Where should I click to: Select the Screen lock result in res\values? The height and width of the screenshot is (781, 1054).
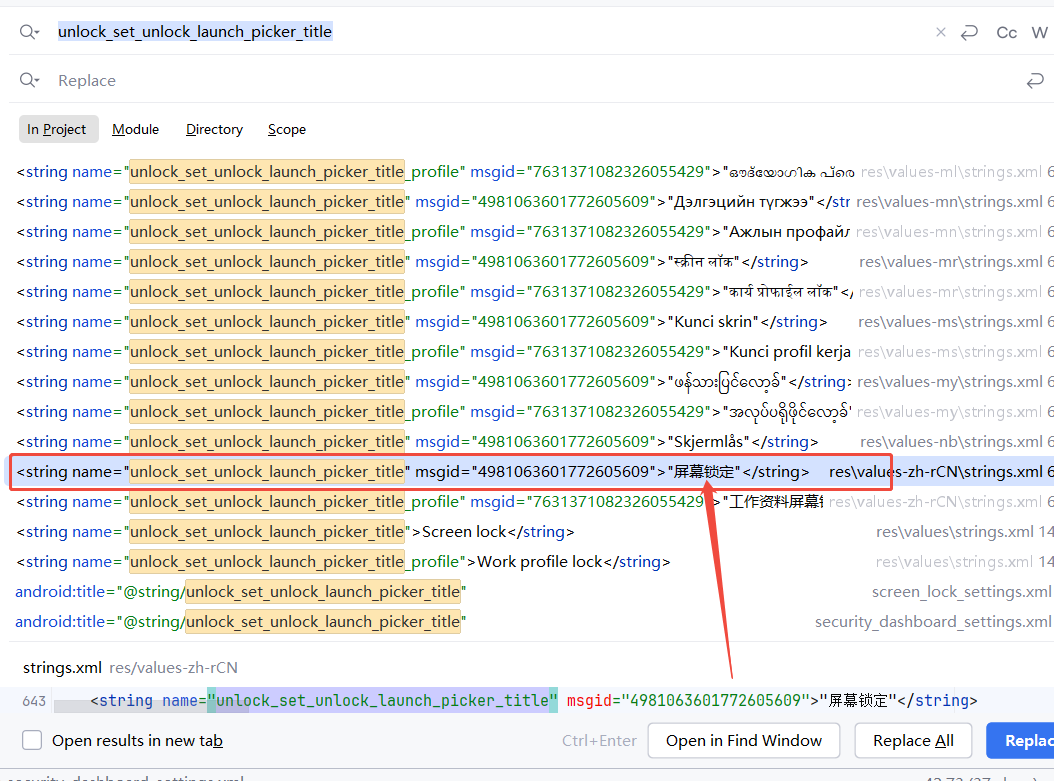(531, 532)
